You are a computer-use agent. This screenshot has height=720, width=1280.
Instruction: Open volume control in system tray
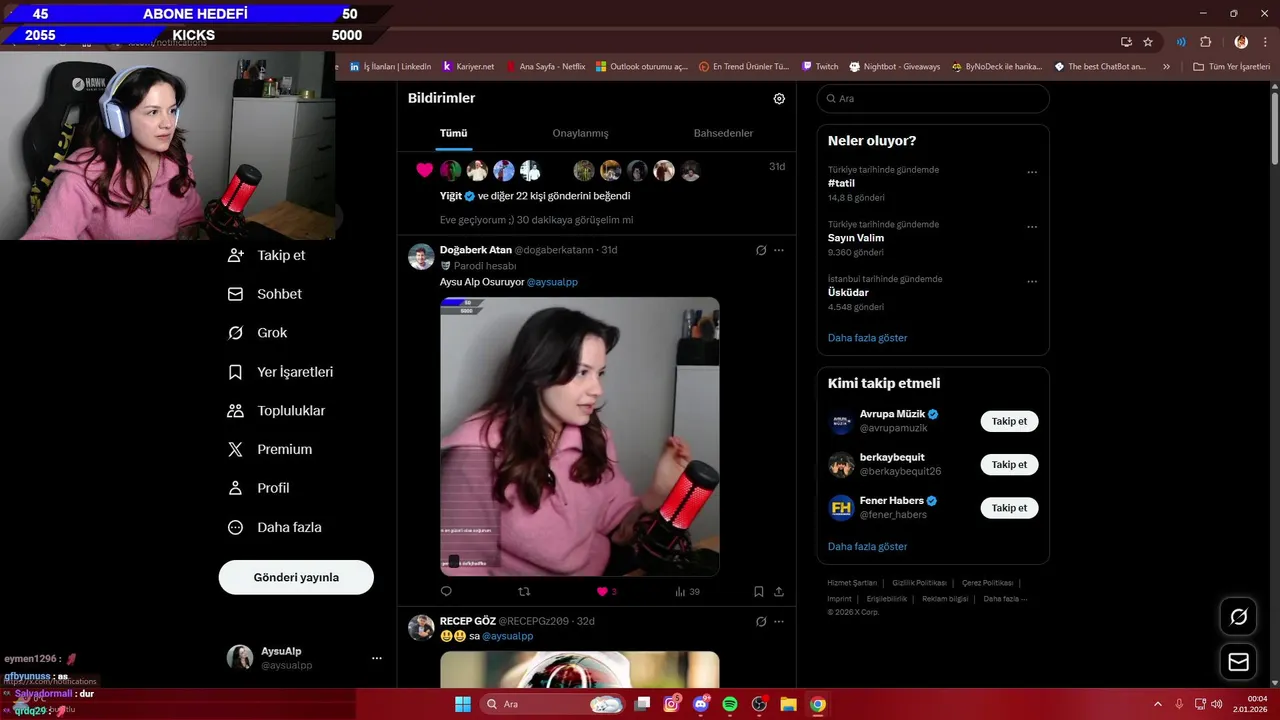pos(1216,704)
